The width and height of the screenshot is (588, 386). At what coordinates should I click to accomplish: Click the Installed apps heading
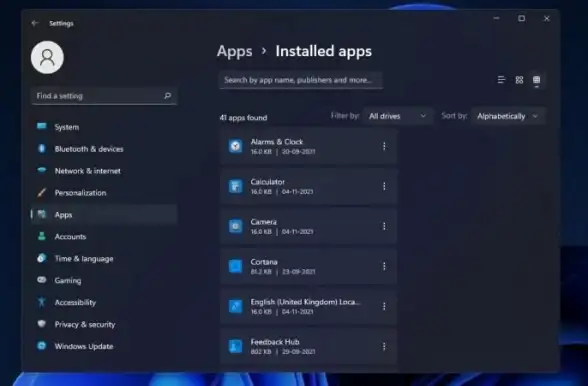[324, 51]
